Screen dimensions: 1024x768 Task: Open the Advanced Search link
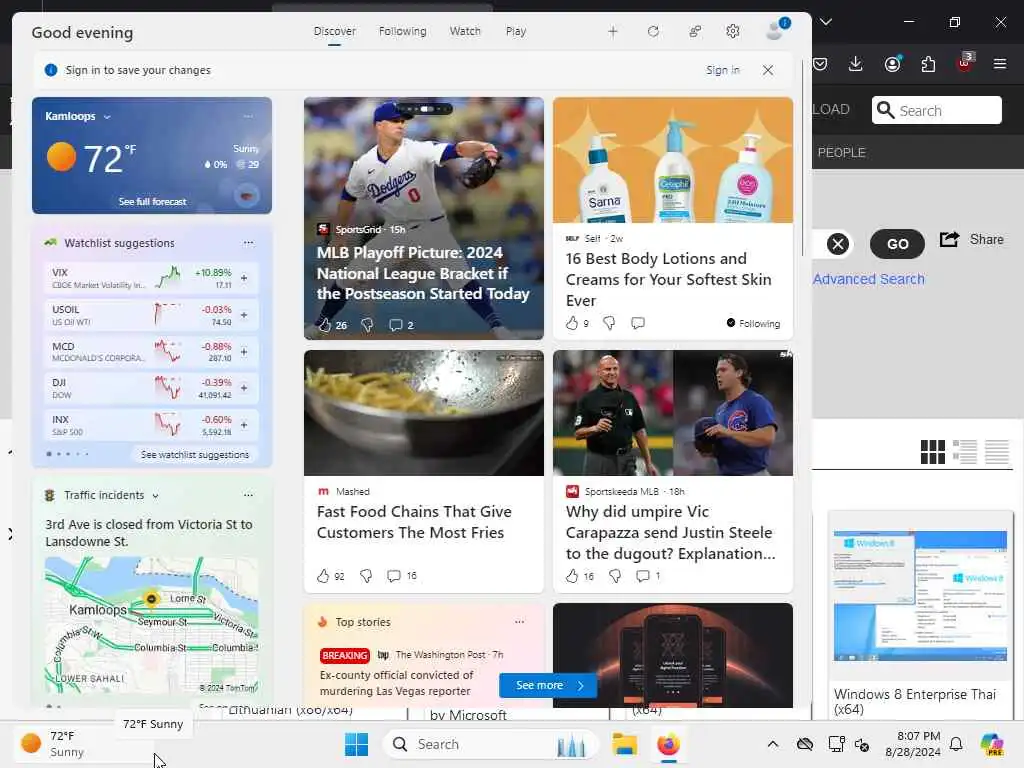tap(869, 280)
